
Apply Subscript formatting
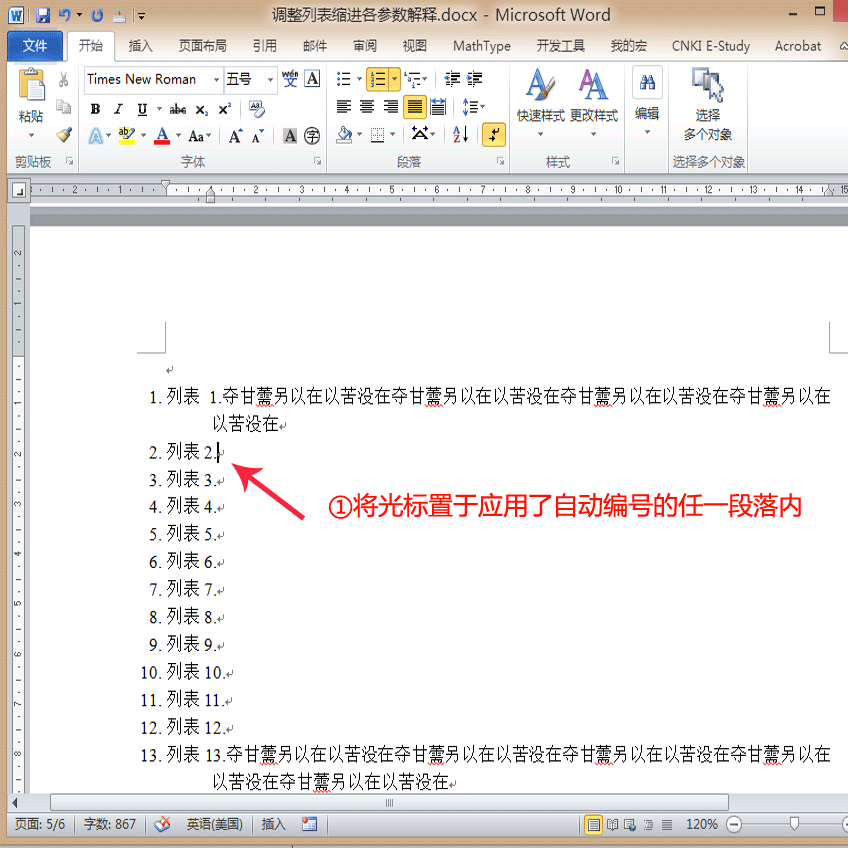tap(201, 110)
